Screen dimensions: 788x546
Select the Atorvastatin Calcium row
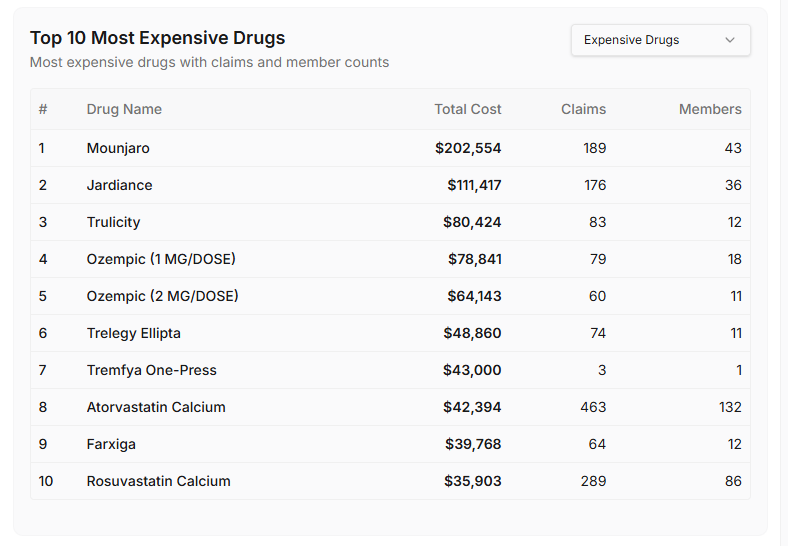pyautogui.click(x=156, y=407)
